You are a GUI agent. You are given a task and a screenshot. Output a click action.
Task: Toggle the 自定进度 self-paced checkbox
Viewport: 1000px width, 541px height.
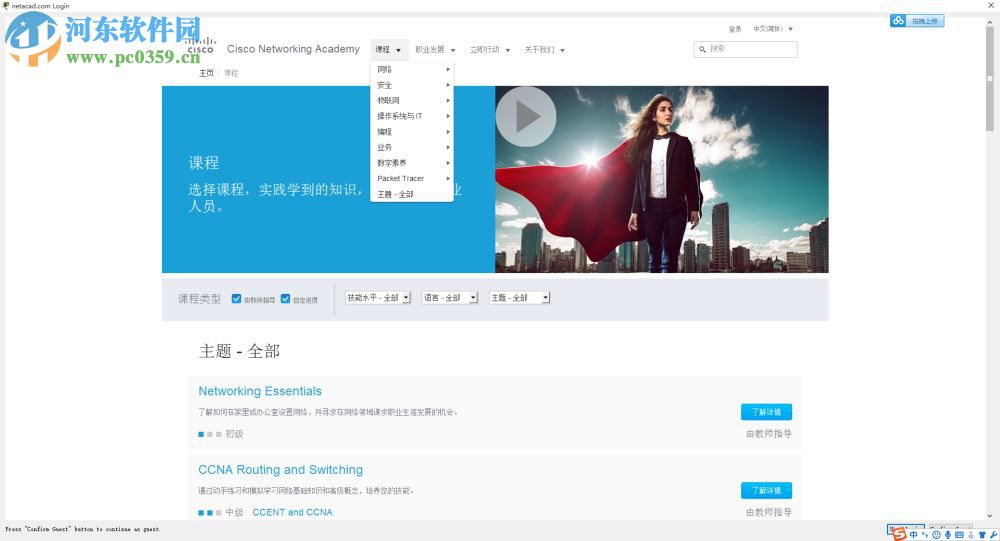(x=285, y=299)
